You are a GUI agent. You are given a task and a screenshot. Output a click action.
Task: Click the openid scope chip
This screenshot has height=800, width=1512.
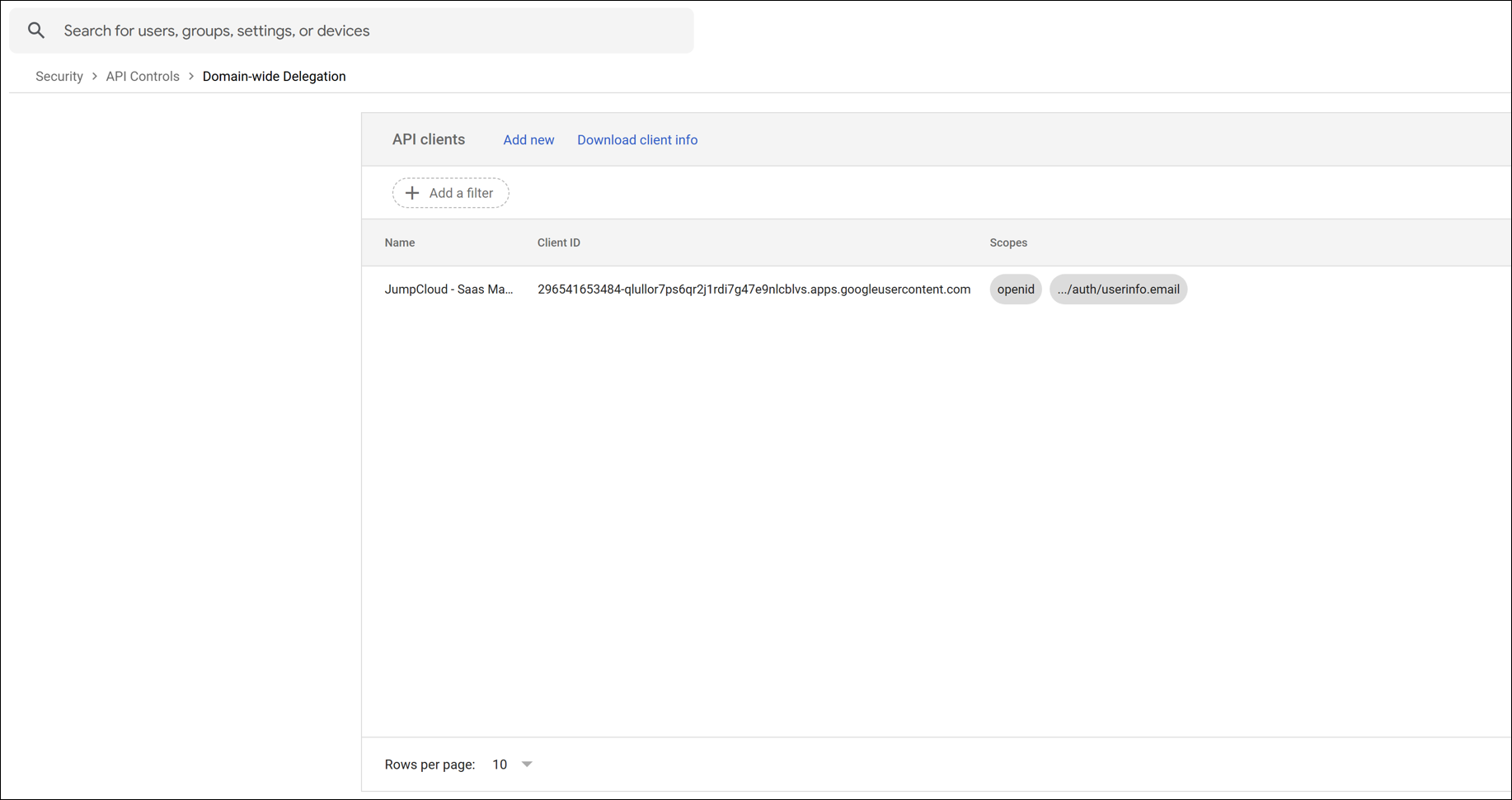pyautogui.click(x=1015, y=289)
